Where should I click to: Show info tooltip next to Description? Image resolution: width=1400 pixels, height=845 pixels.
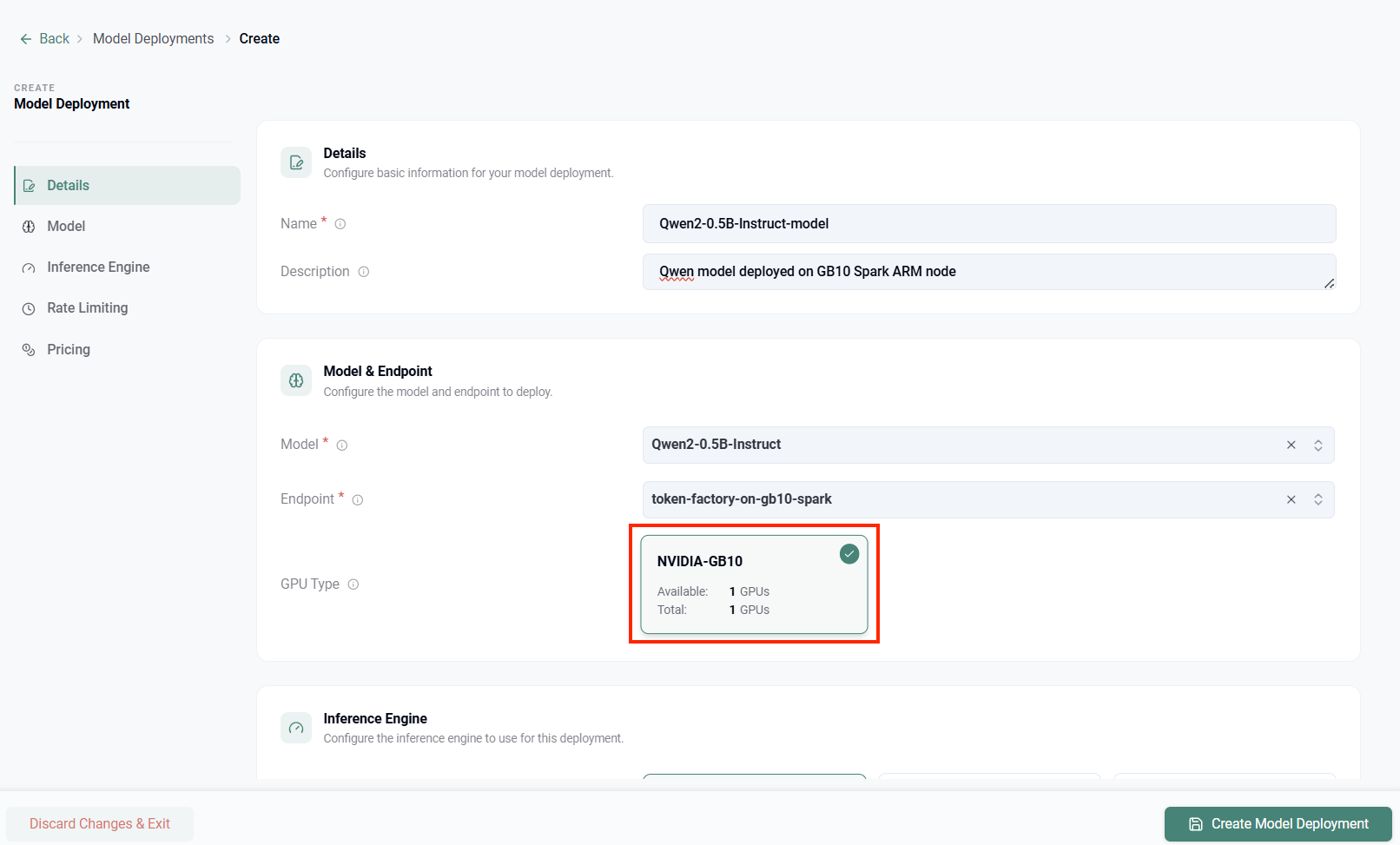pos(364,272)
